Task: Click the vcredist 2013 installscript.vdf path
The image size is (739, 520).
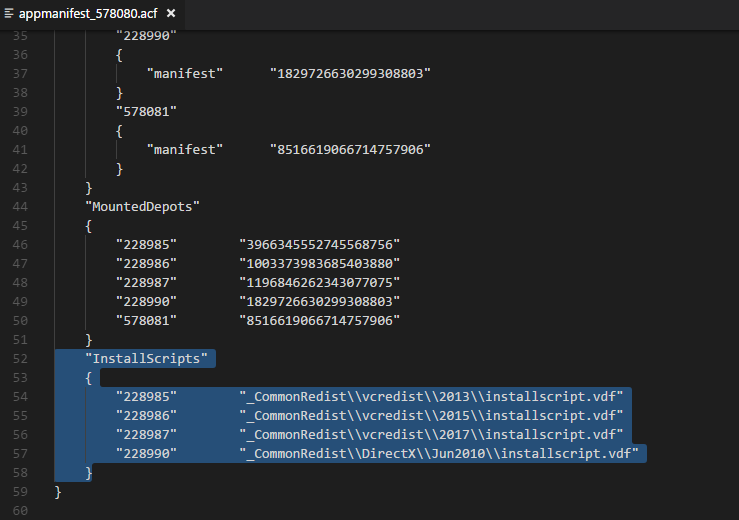Action: [431, 396]
